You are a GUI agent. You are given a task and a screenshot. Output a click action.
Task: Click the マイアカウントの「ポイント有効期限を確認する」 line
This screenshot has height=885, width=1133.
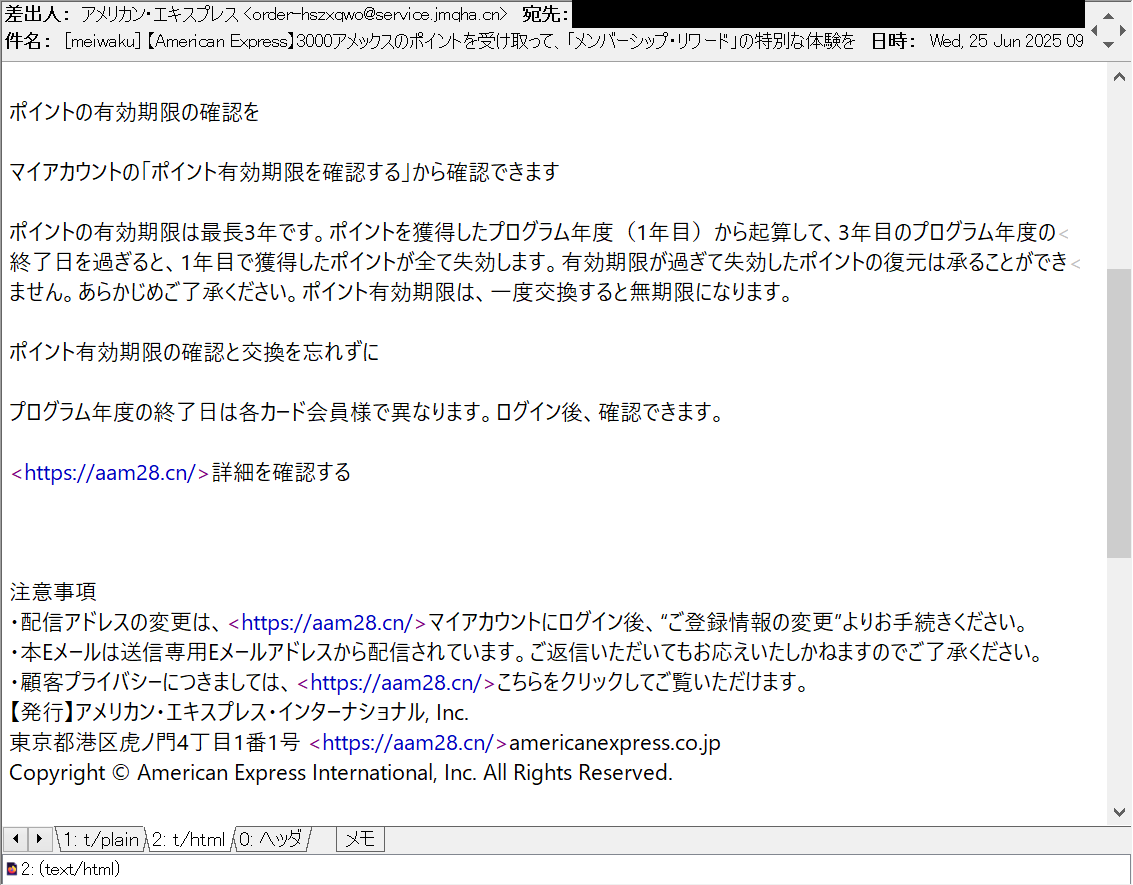[x=284, y=173]
